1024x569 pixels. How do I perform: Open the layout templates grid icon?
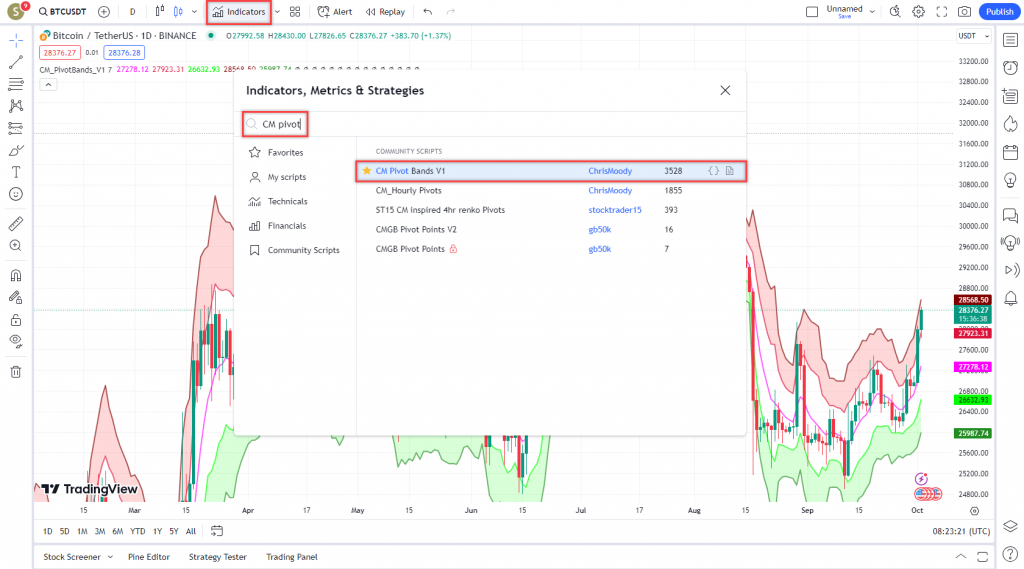pyautogui.click(x=295, y=12)
